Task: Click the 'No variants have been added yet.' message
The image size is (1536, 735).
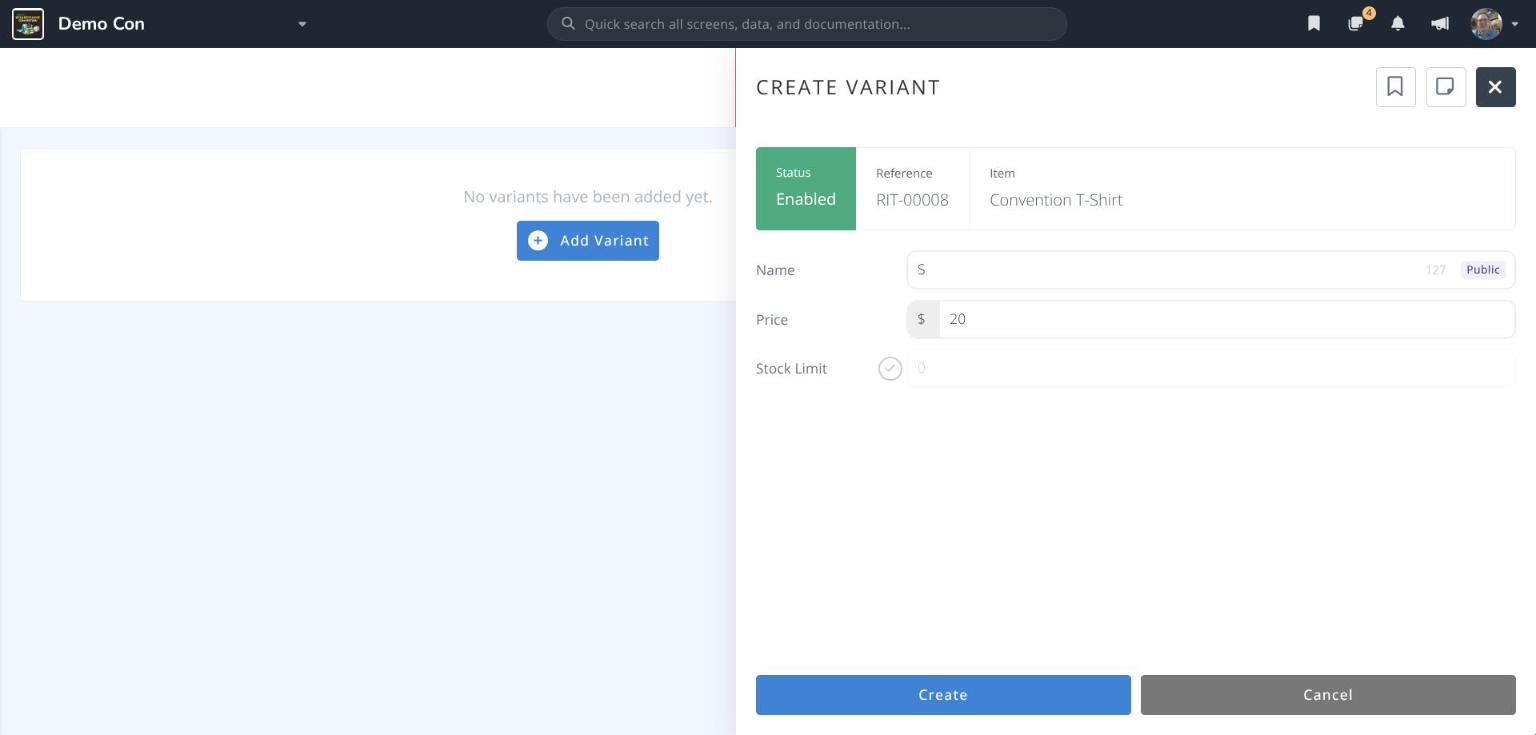Action: [x=588, y=197]
